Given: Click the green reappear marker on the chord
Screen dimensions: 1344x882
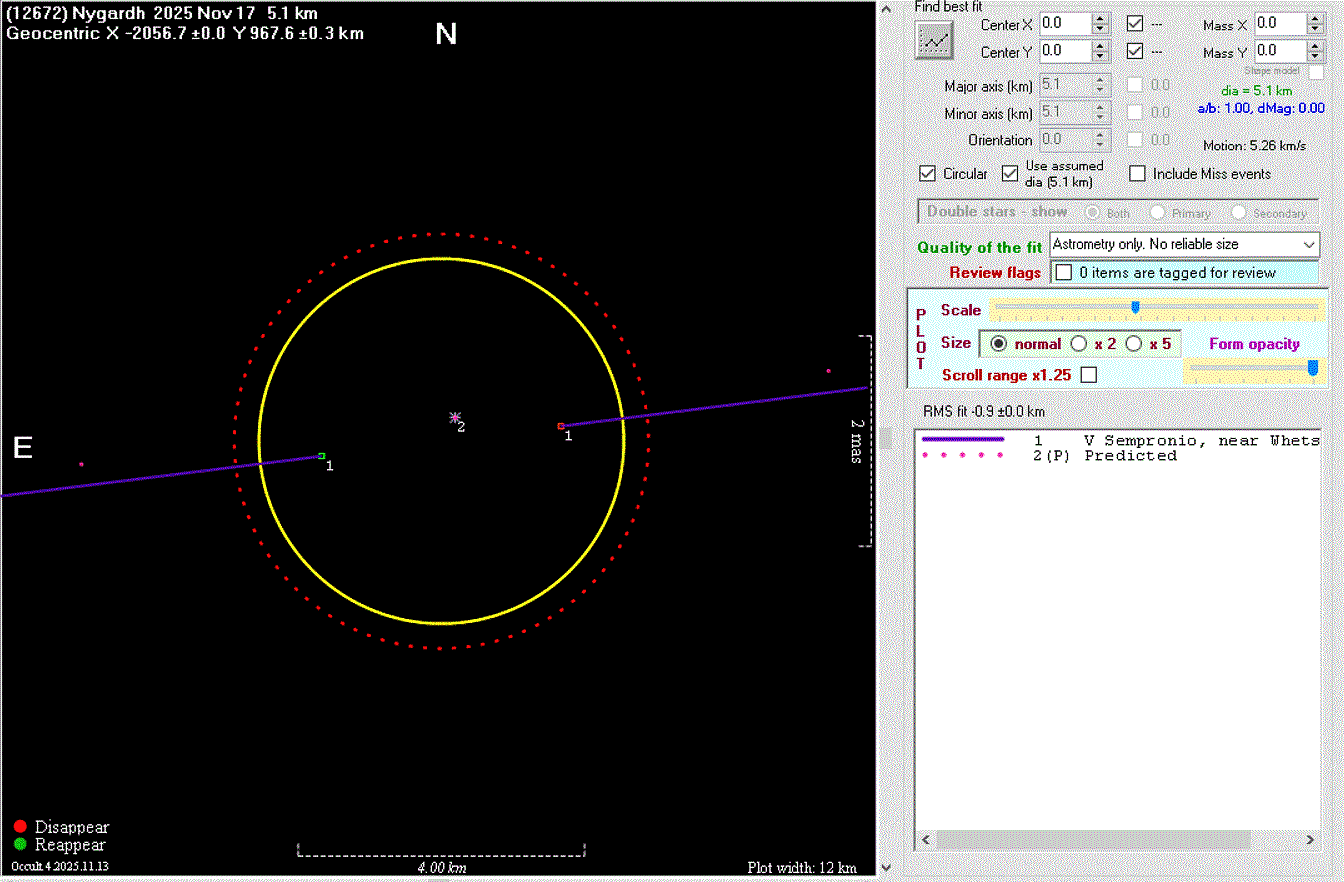Looking at the screenshot, I should pyautogui.click(x=322, y=456).
